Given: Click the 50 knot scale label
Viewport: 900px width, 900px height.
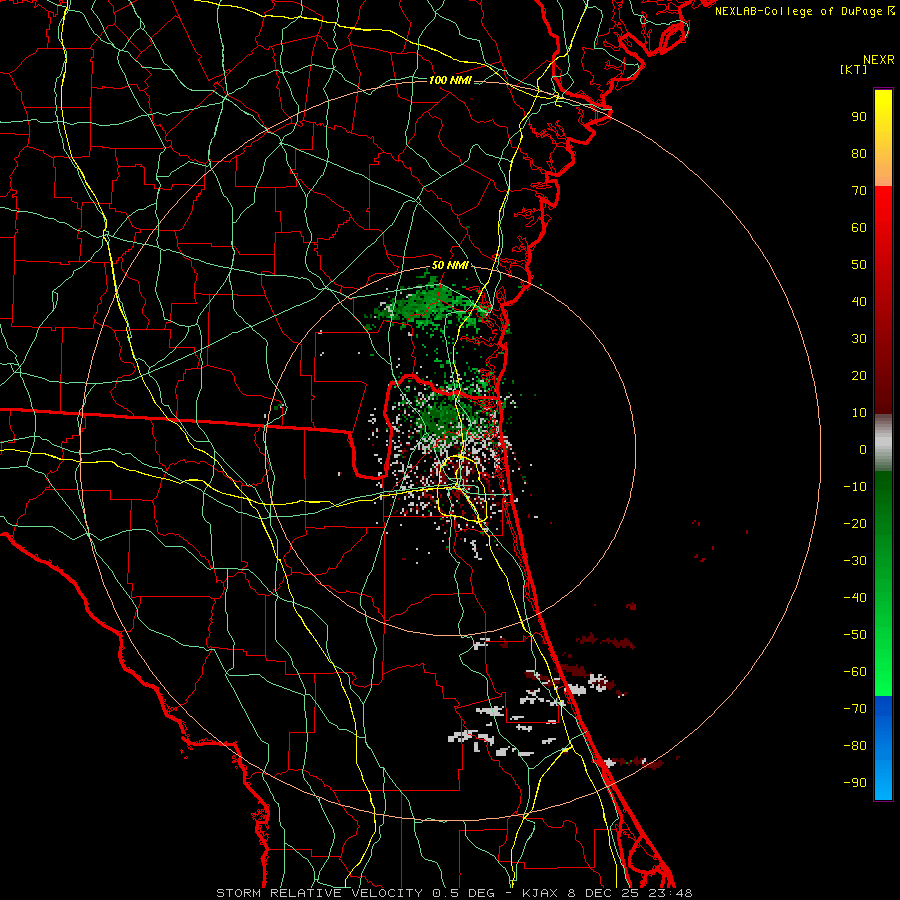Looking at the screenshot, I should click(859, 265).
